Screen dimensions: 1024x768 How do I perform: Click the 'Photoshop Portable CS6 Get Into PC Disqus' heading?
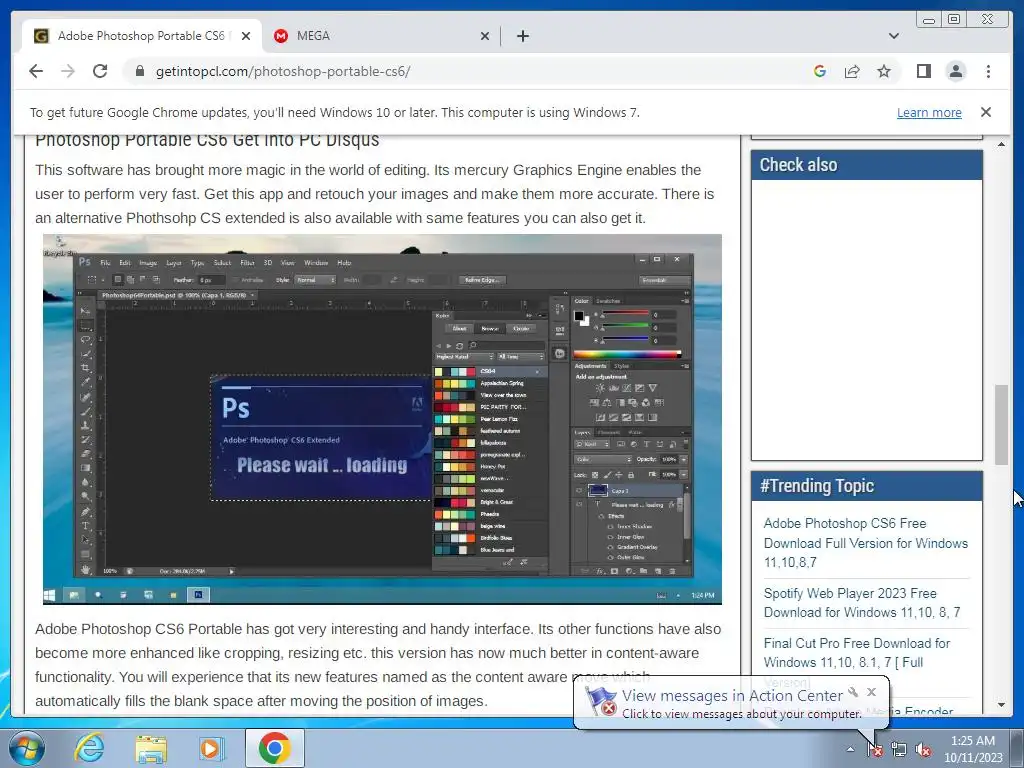pos(207,140)
